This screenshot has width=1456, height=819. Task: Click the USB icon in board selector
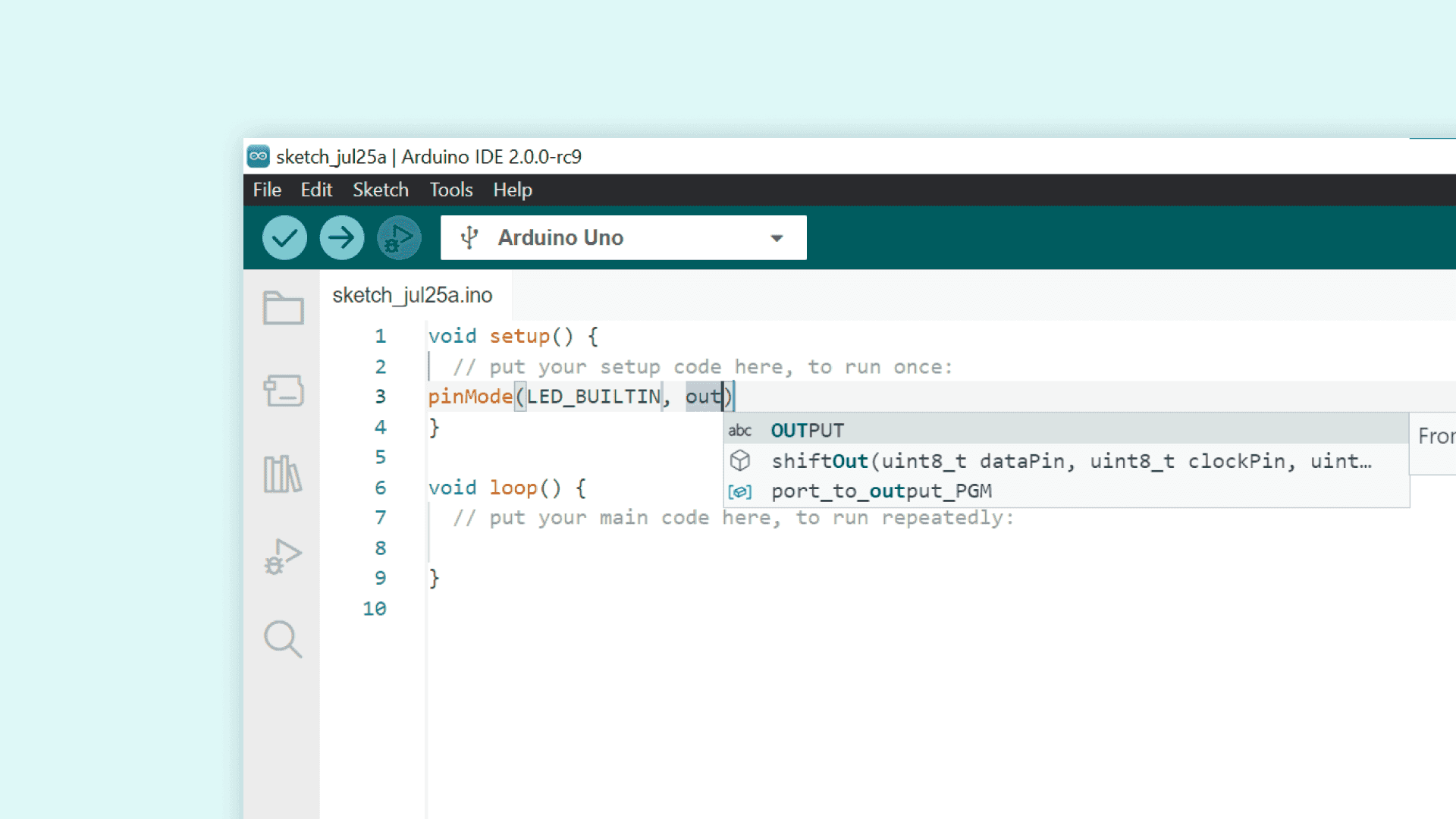coord(469,238)
